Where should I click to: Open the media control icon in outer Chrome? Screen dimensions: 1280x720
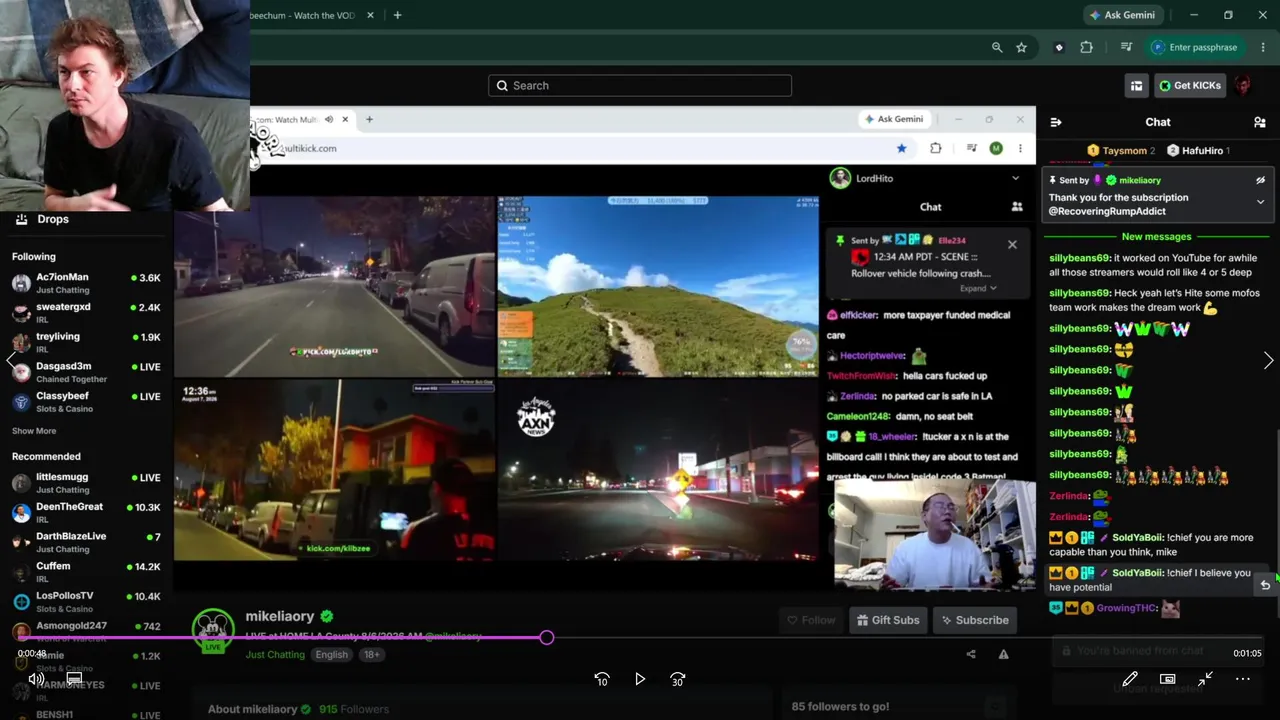(1126, 47)
